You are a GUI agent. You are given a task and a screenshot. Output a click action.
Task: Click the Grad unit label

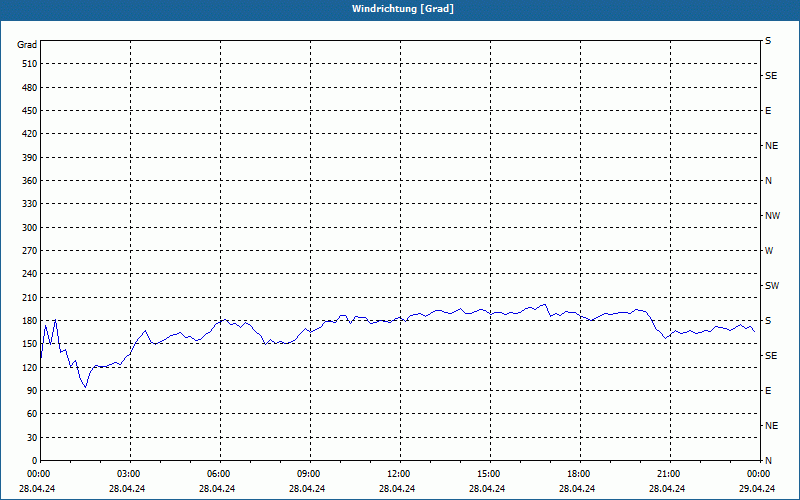point(27,45)
